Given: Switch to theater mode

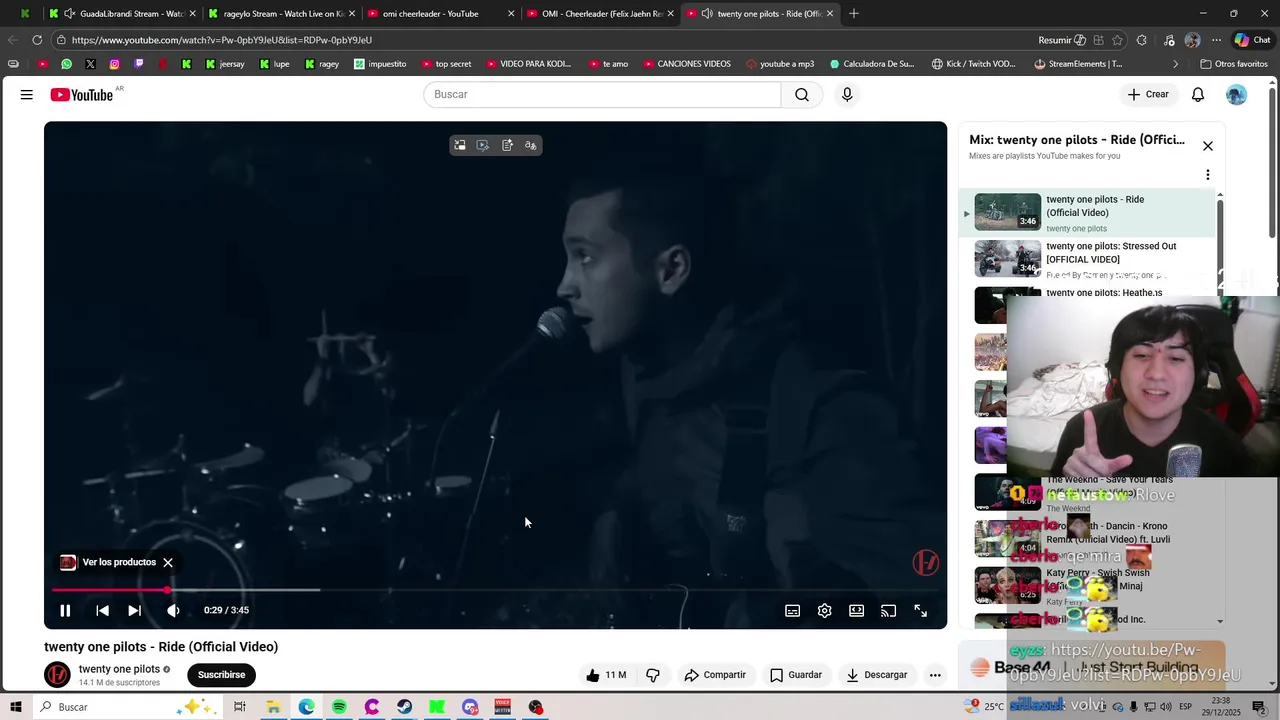Looking at the screenshot, I should point(856,611).
